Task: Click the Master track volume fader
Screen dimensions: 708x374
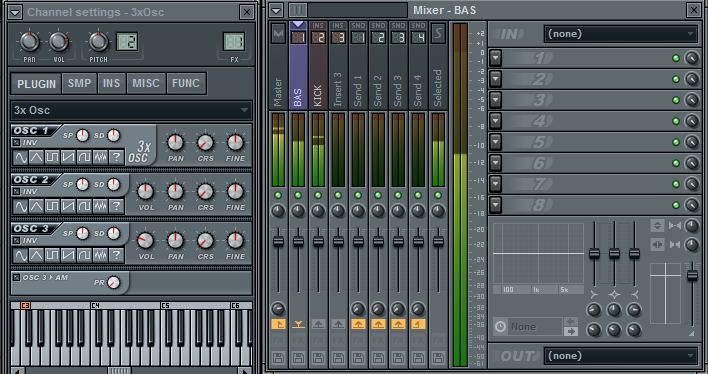Action: coord(278,241)
